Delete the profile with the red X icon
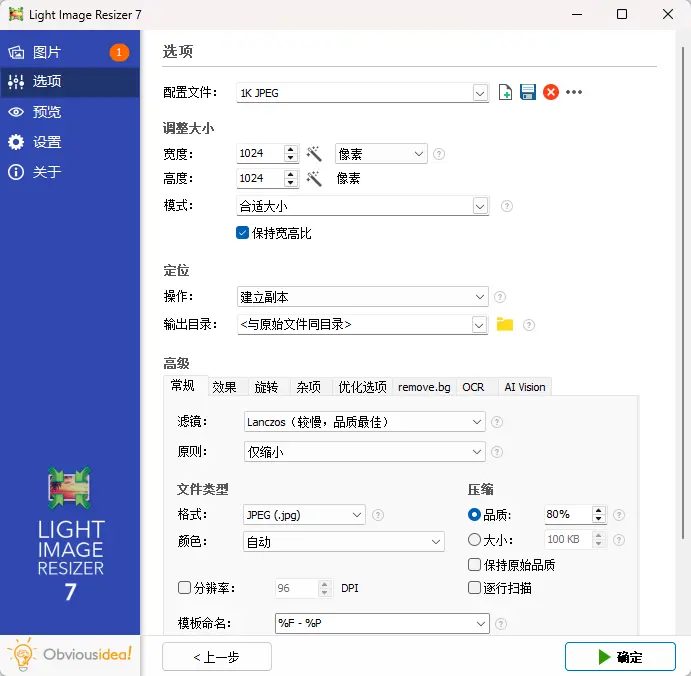The width and height of the screenshot is (691, 676). 550,93
